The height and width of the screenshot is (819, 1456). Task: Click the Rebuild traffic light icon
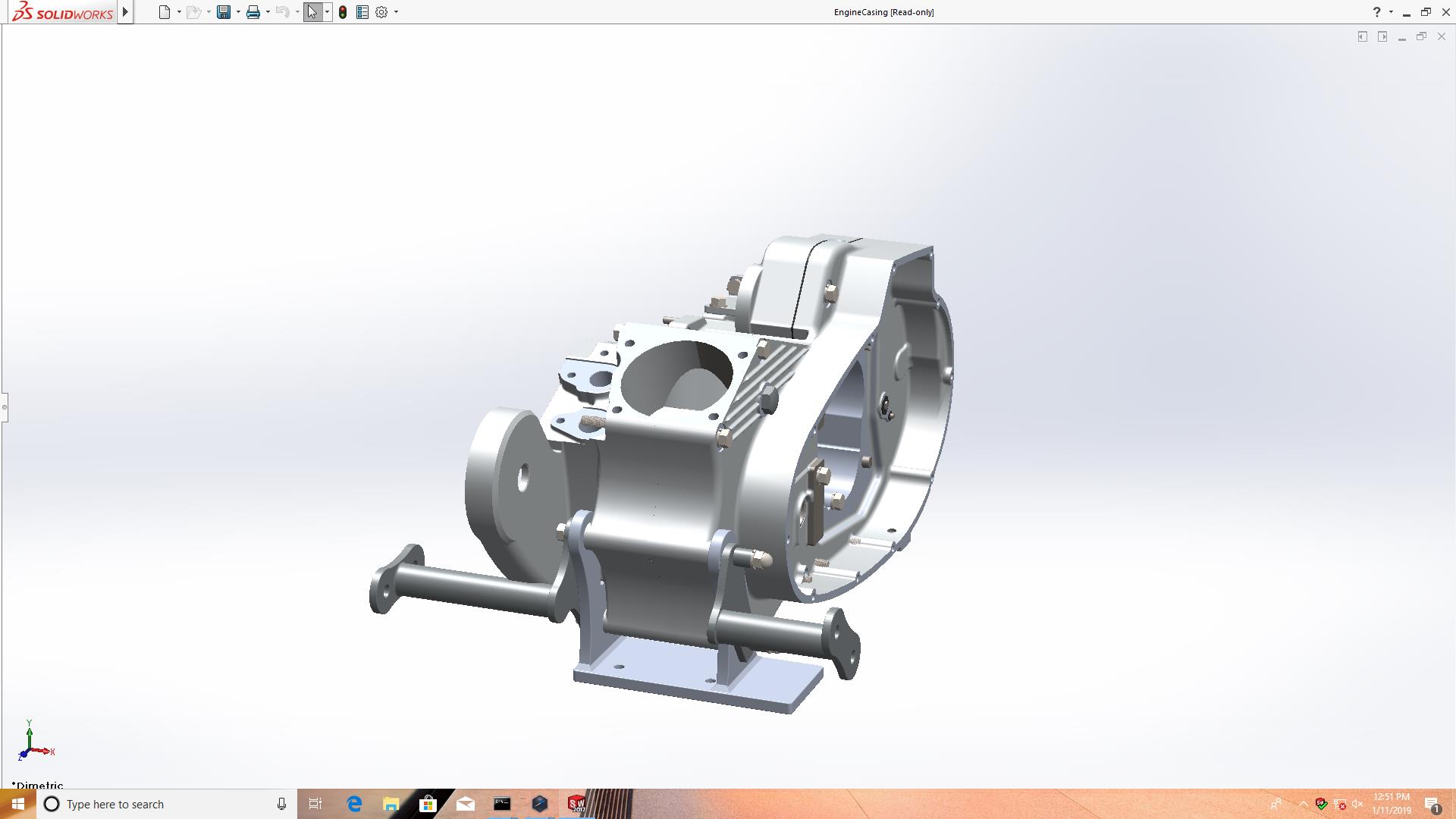[343, 12]
